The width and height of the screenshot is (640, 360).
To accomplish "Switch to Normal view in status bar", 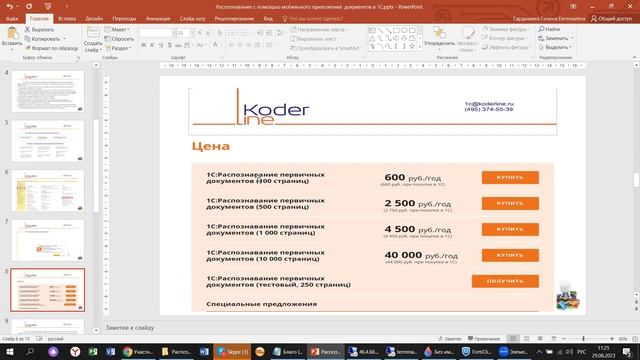I will [513, 339].
